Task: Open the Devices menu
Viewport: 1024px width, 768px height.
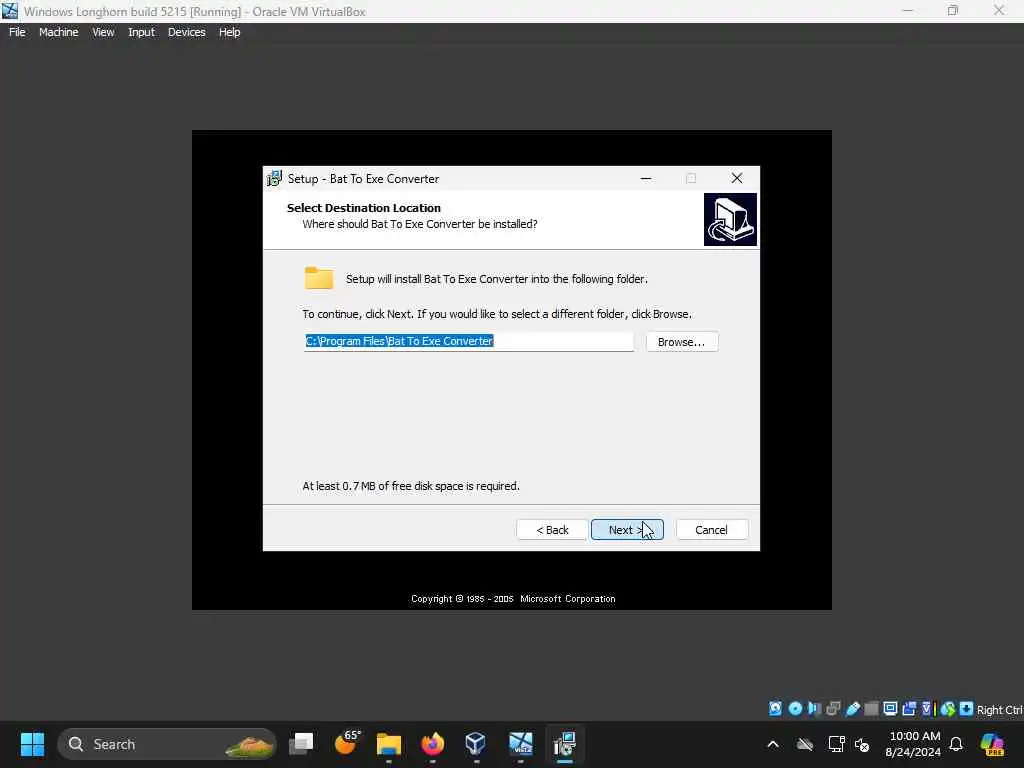Action: coord(187,32)
